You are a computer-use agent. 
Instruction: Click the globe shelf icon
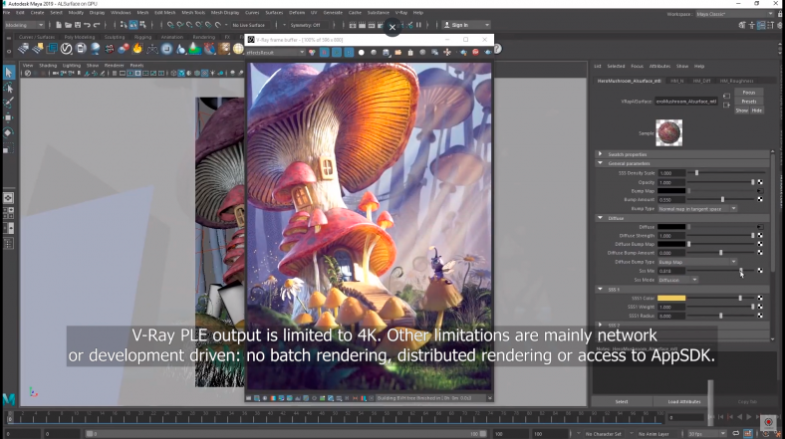[238, 49]
